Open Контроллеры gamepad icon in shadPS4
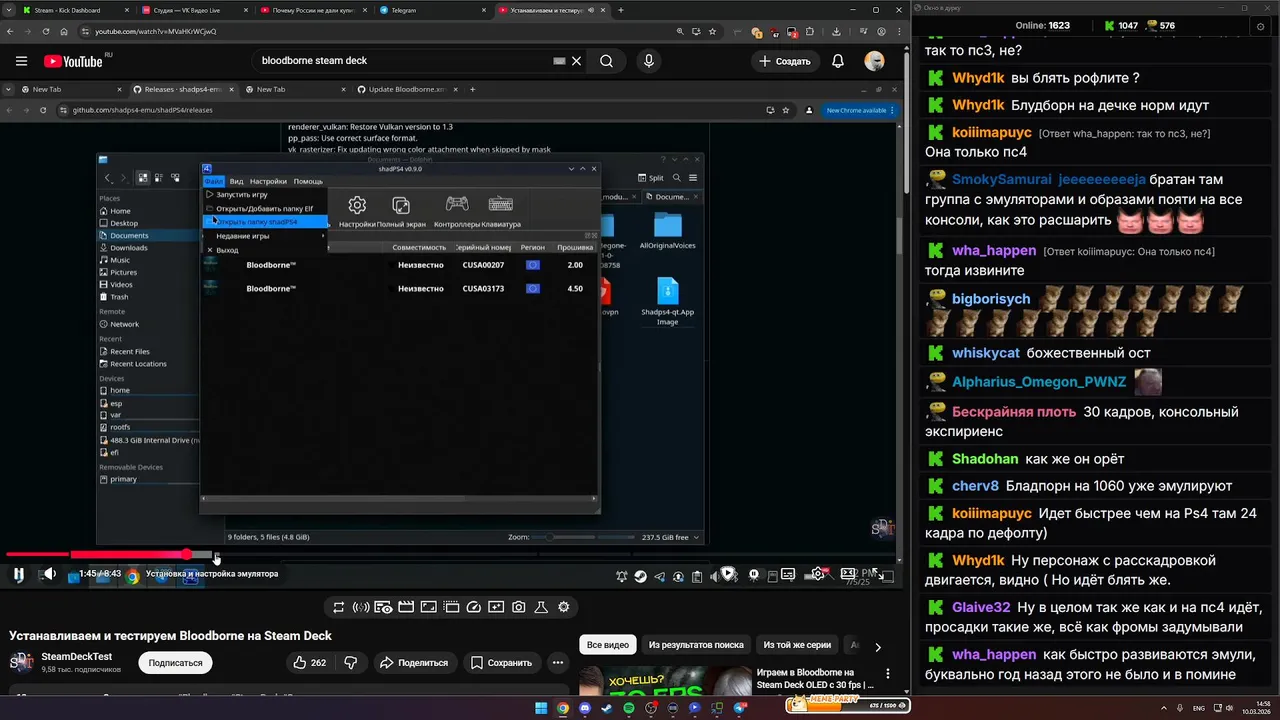1280x720 pixels. point(457,204)
